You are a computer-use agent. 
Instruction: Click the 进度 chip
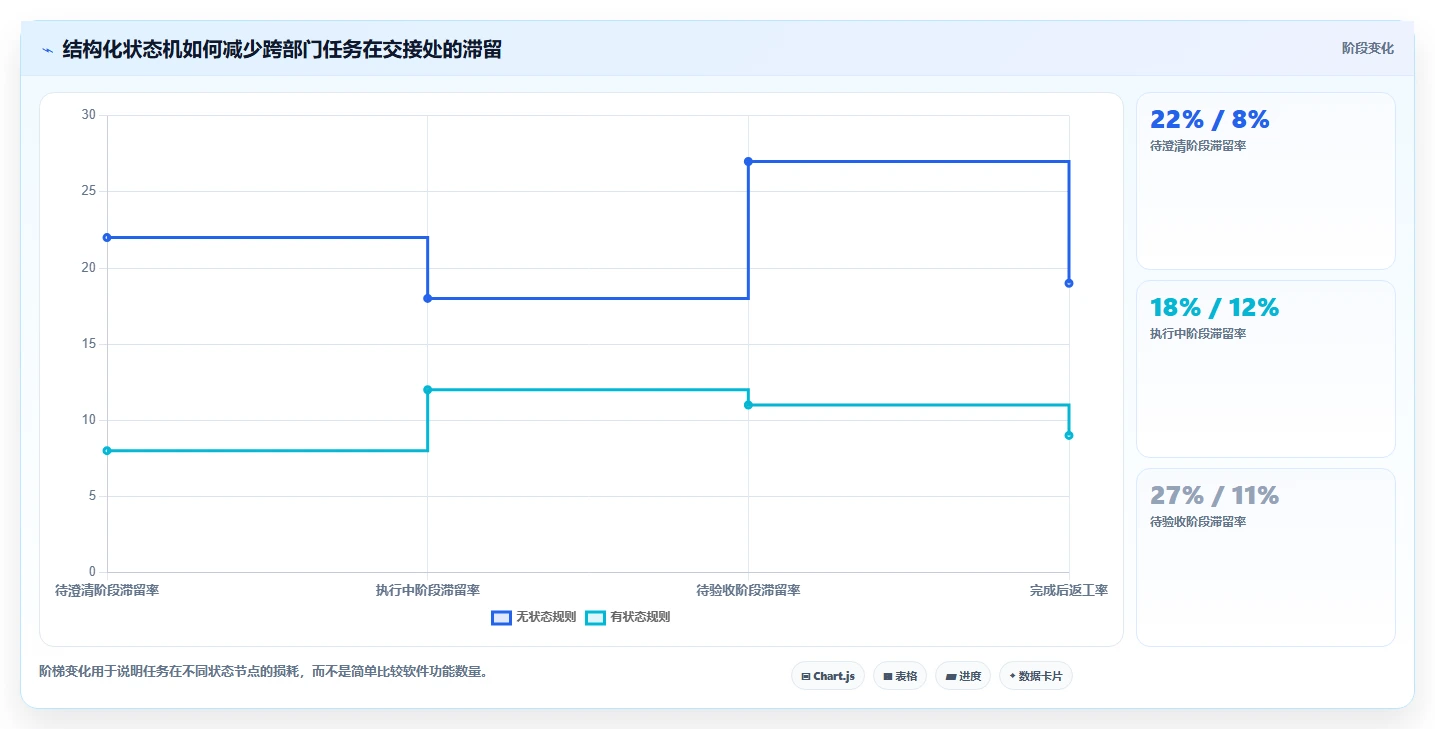(x=963, y=676)
